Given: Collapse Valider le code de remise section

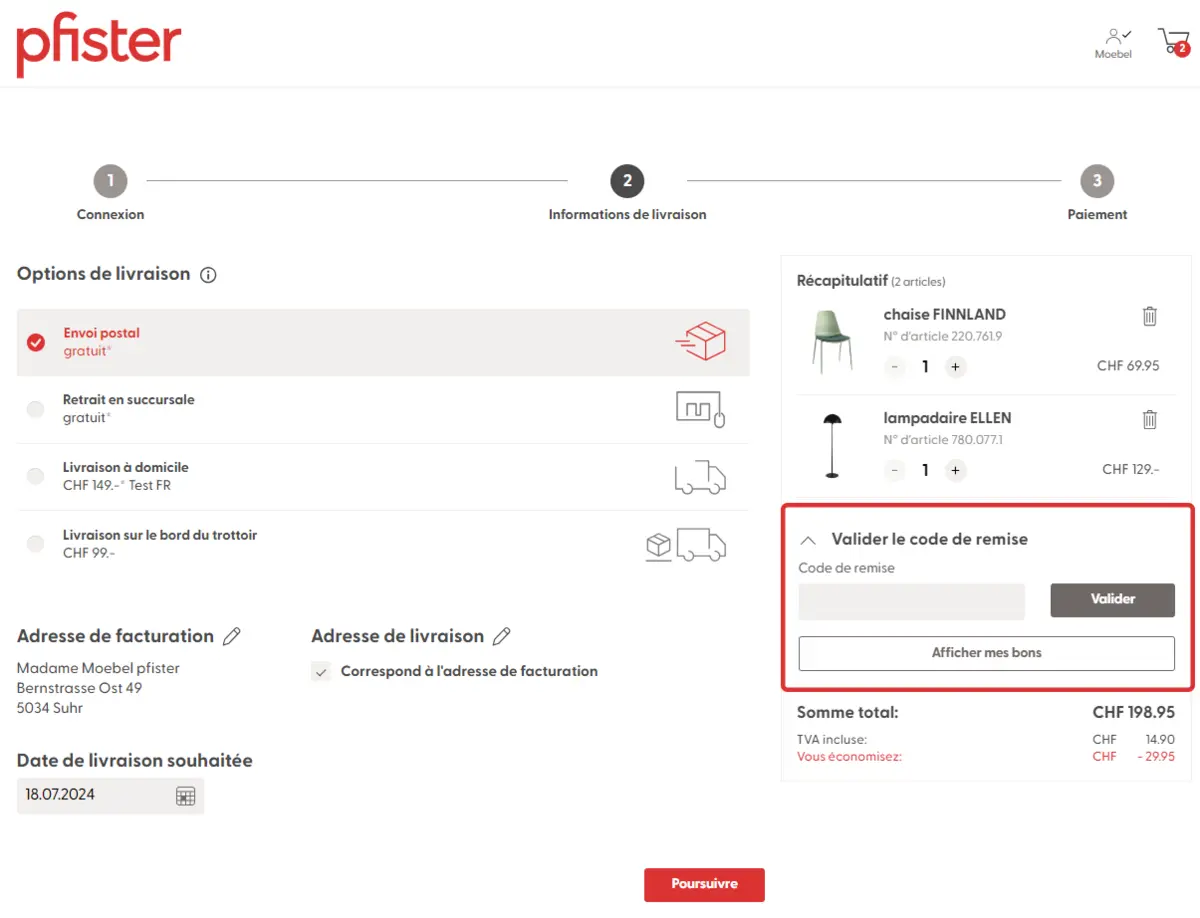Looking at the screenshot, I should pos(809,540).
